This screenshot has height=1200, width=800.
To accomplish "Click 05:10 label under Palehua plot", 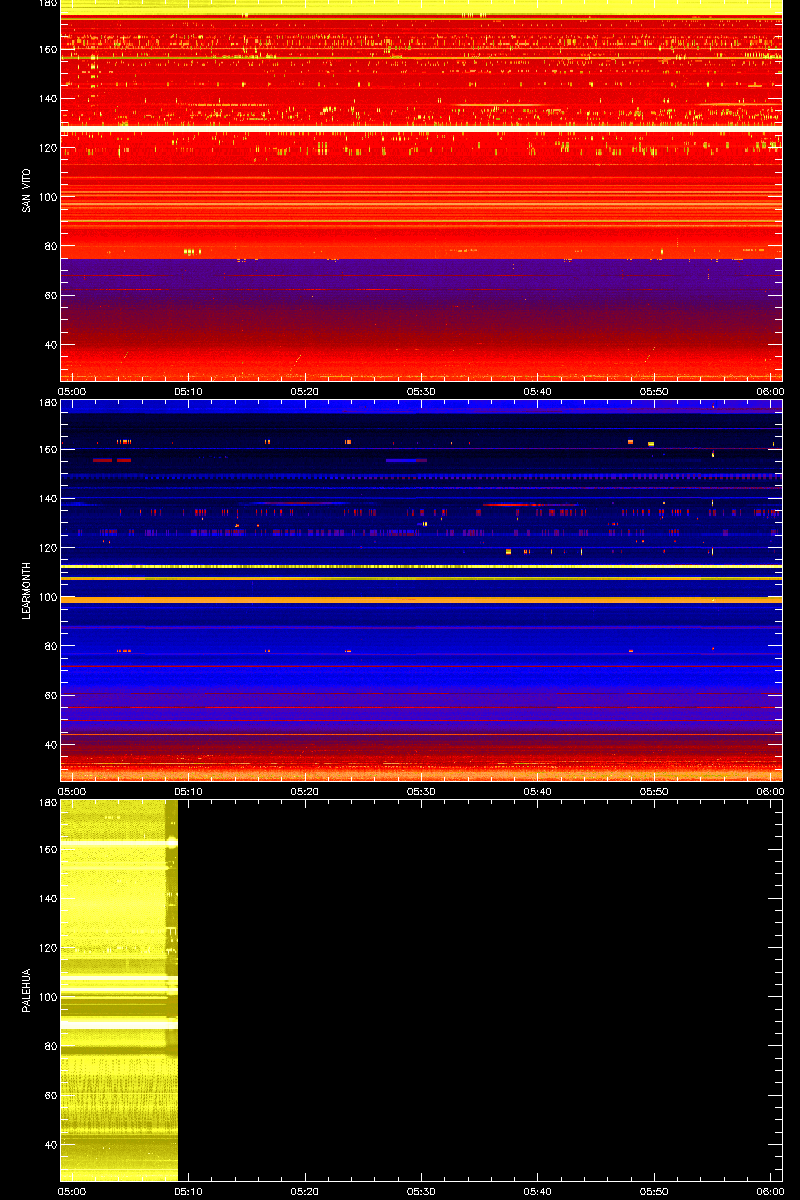I will coord(189,1191).
